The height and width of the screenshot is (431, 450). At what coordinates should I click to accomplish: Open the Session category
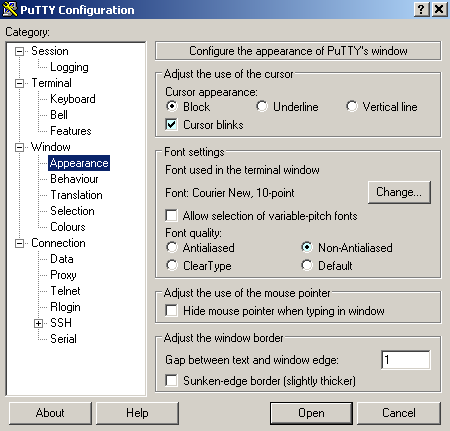(50, 51)
